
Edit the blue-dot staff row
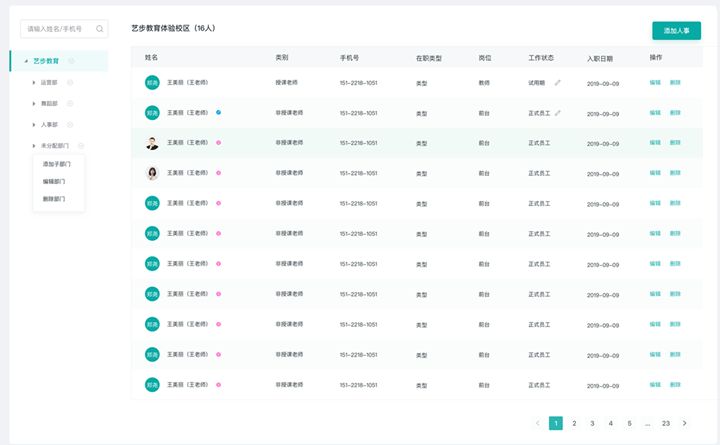(655, 113)
